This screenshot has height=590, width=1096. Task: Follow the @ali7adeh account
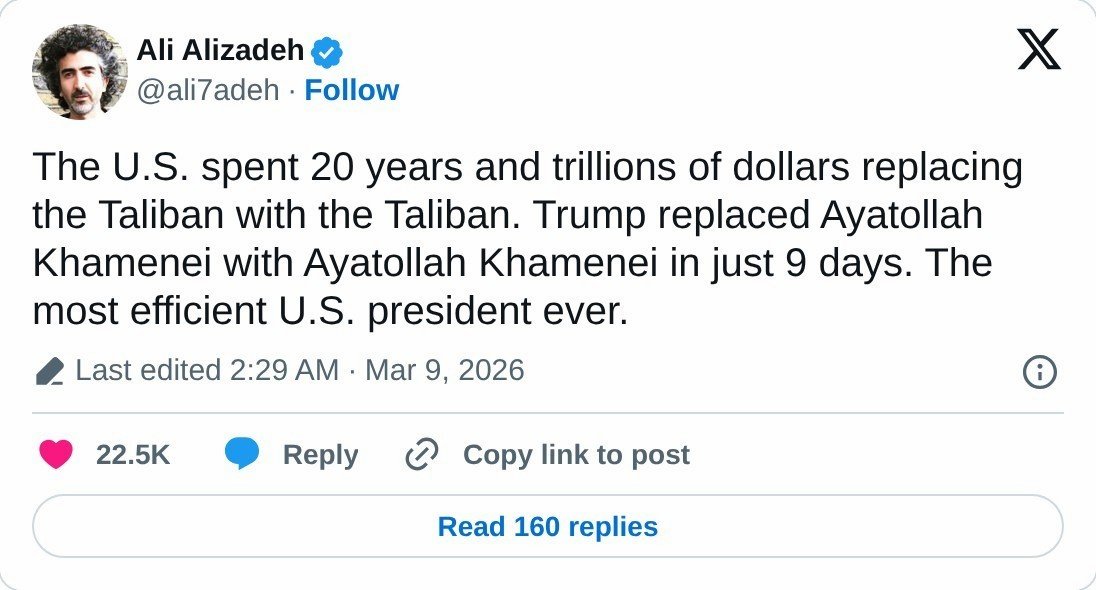[x=351, y=90]
